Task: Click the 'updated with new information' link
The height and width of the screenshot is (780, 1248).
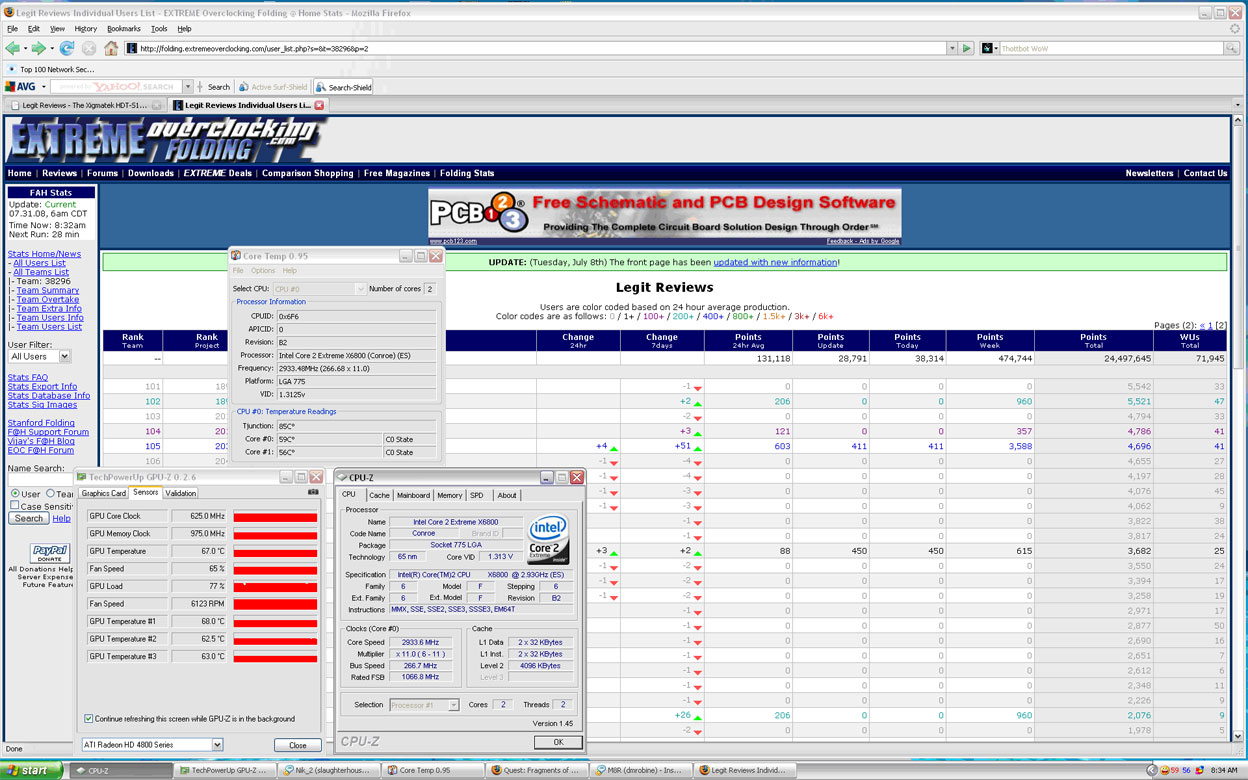Action: (775, 262)
